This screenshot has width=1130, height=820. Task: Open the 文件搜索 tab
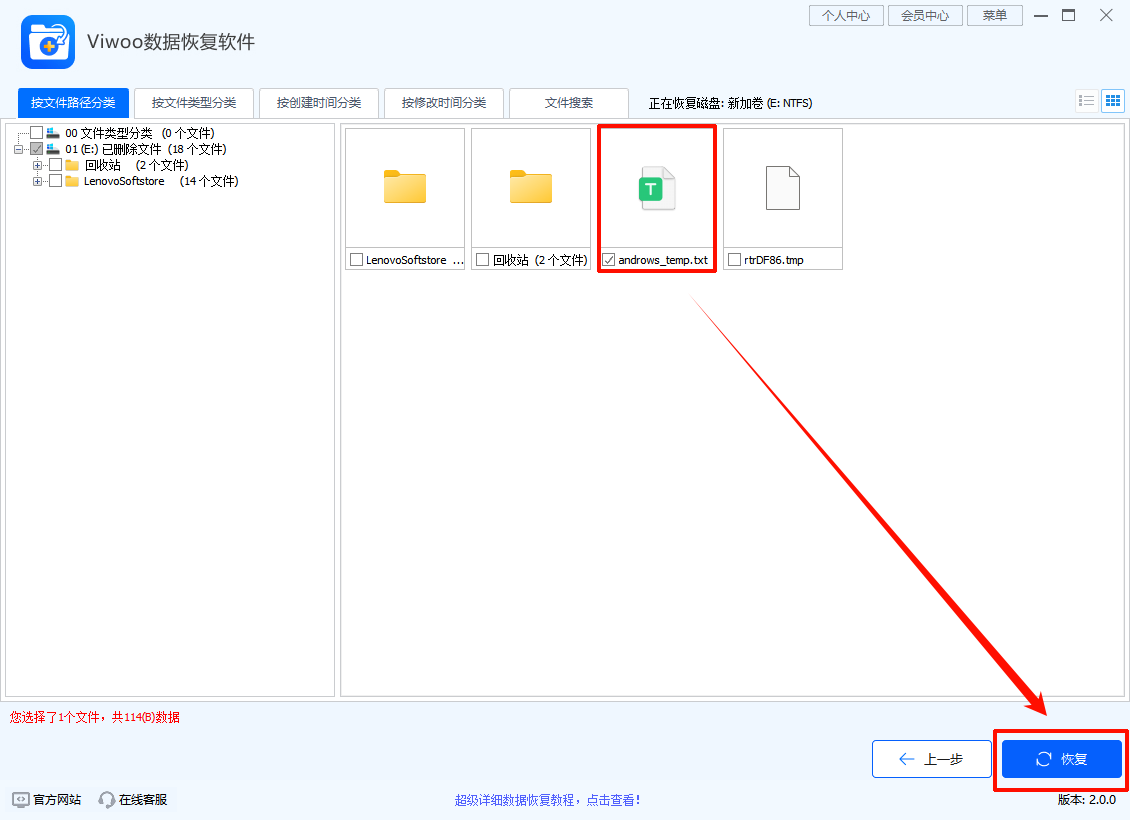(568, 102)
